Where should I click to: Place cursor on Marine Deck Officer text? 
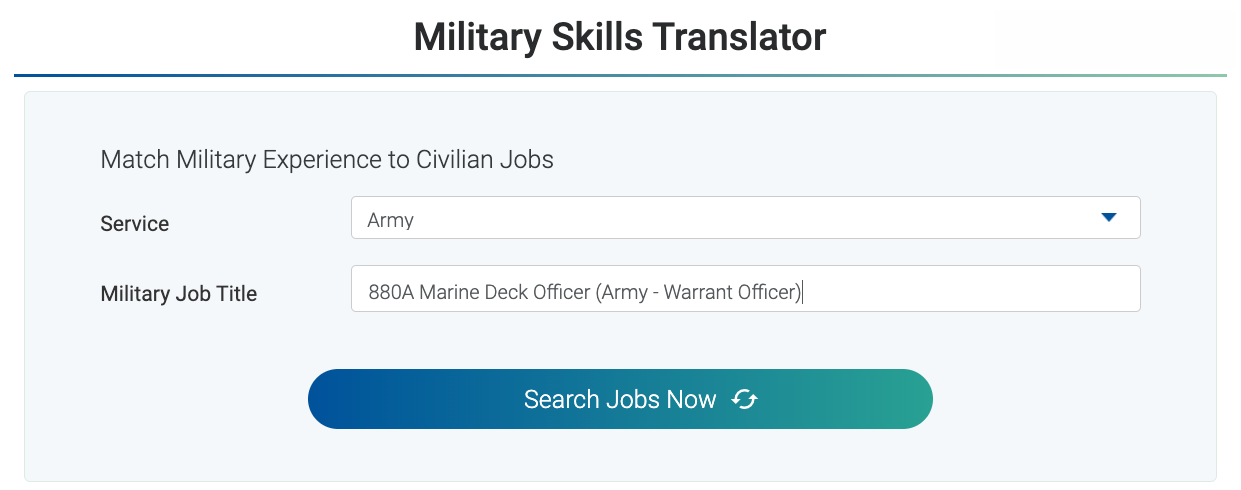[505, 293]
